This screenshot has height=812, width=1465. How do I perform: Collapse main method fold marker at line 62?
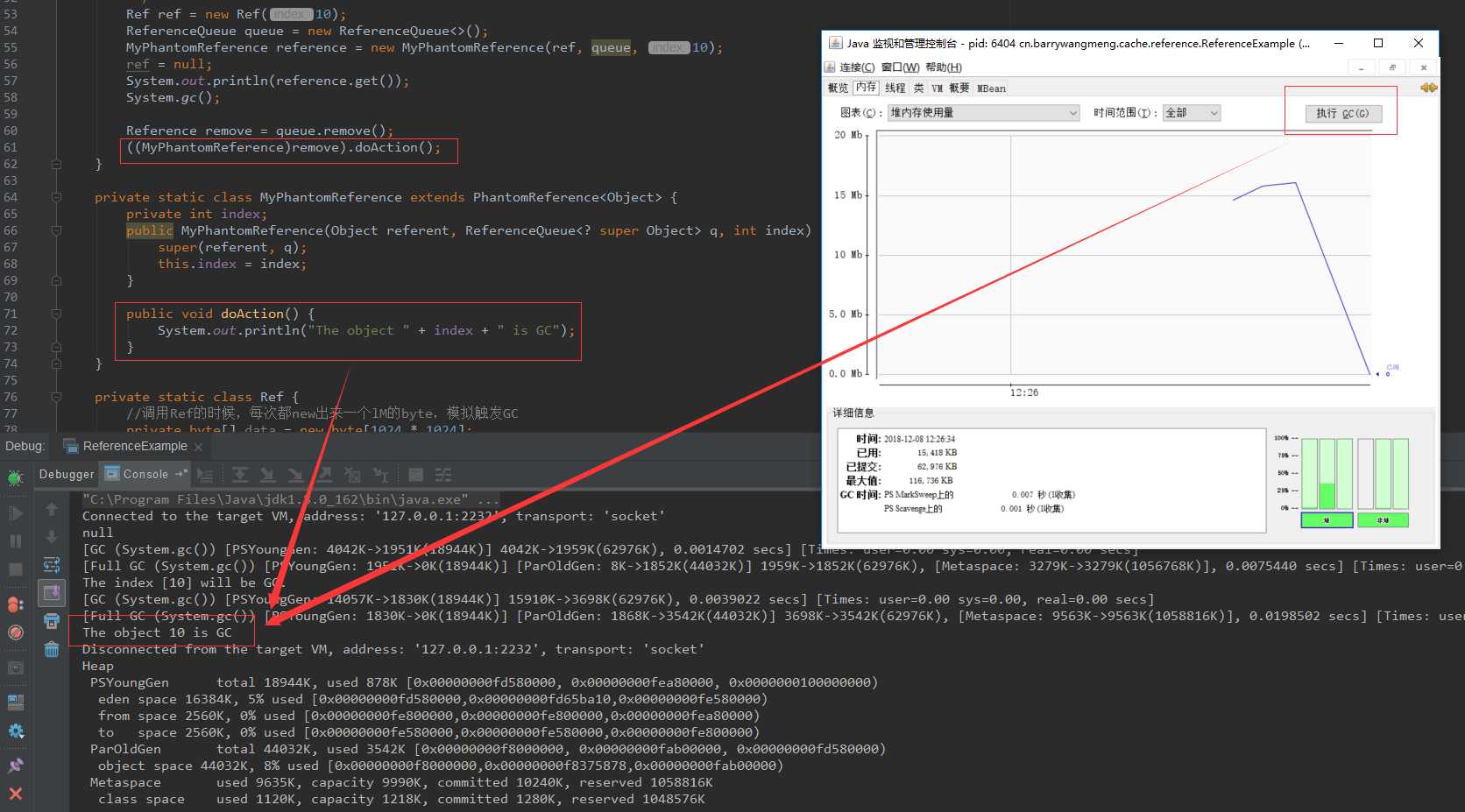[56, 164]
